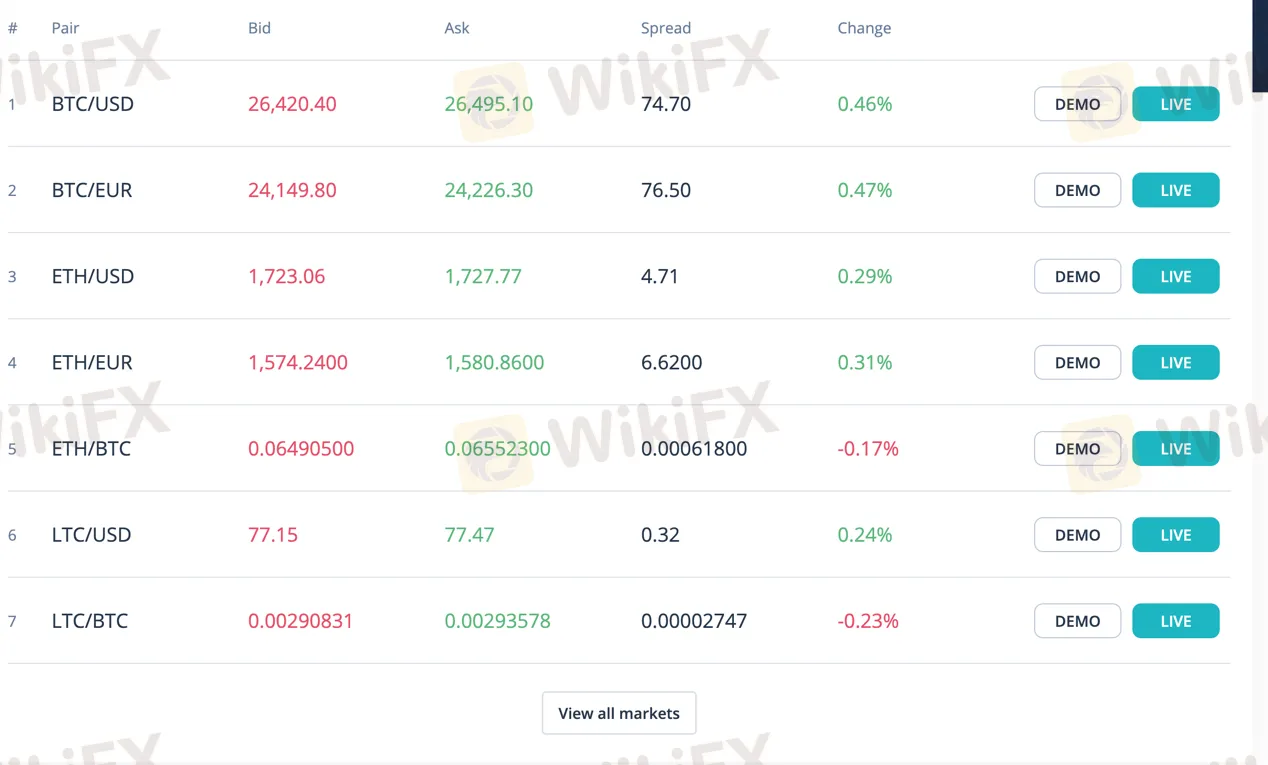1268x765 pixels.
Task: Sort by the Ask column header
Action: [457, 28]
